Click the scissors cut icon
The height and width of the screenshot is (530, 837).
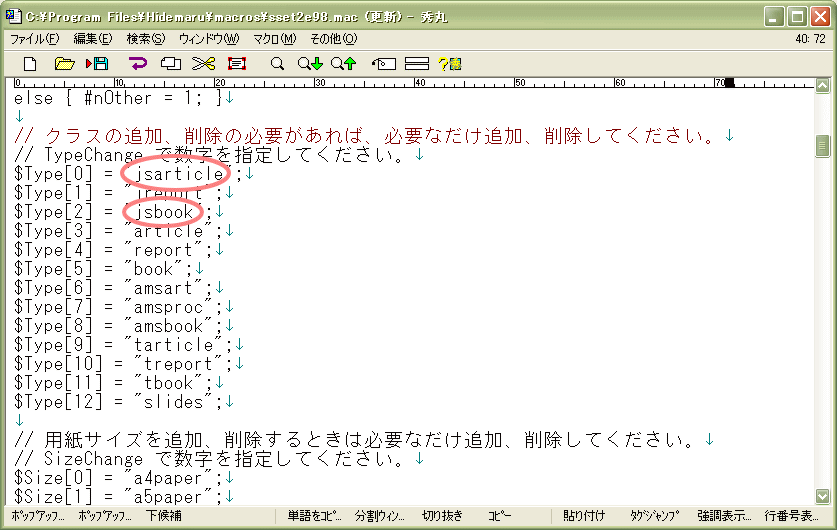point(204,64)
